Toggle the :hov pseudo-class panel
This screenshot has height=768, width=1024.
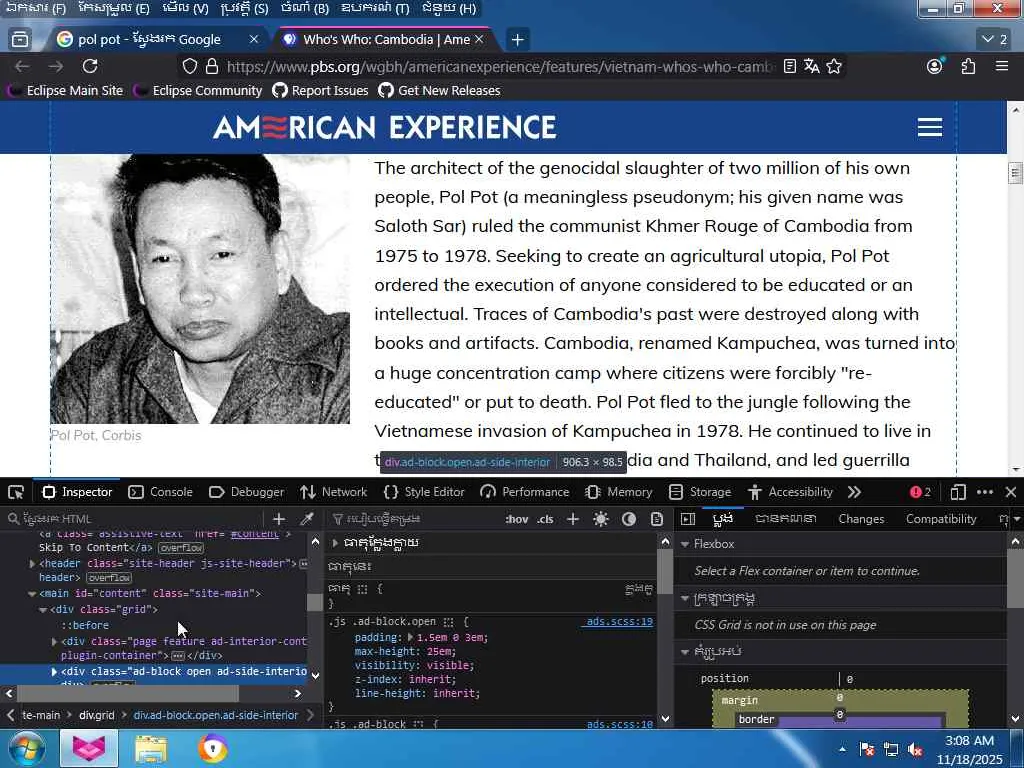coord(517,519)
